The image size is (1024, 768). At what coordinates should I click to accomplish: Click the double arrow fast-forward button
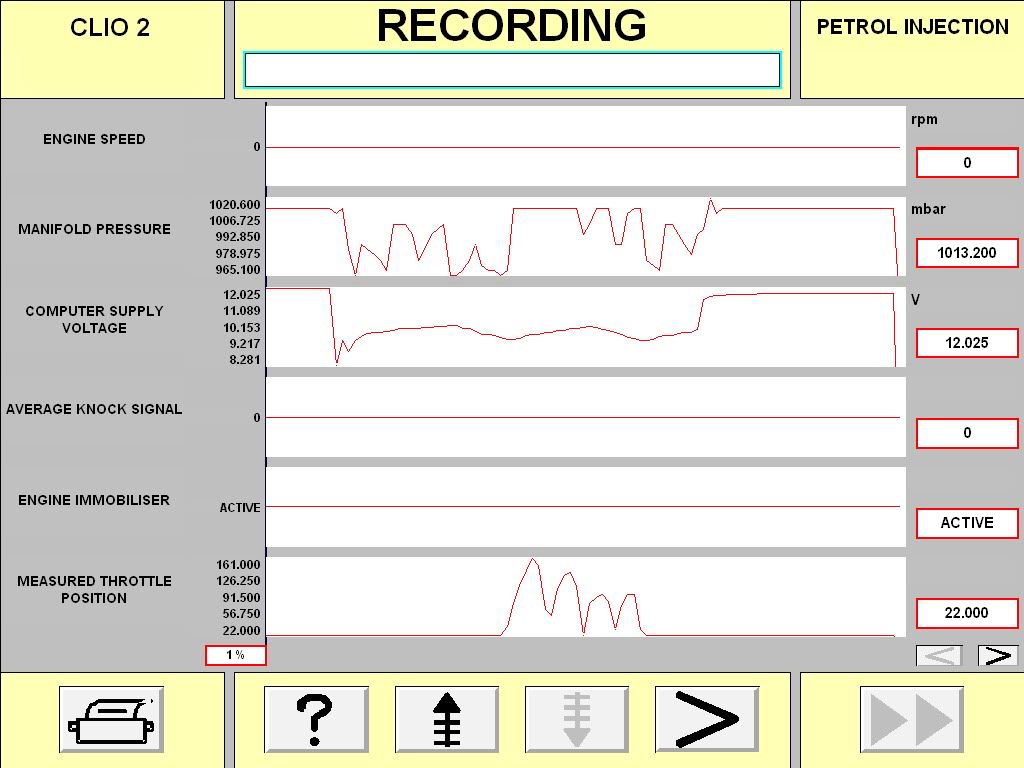tap(912, 719)
